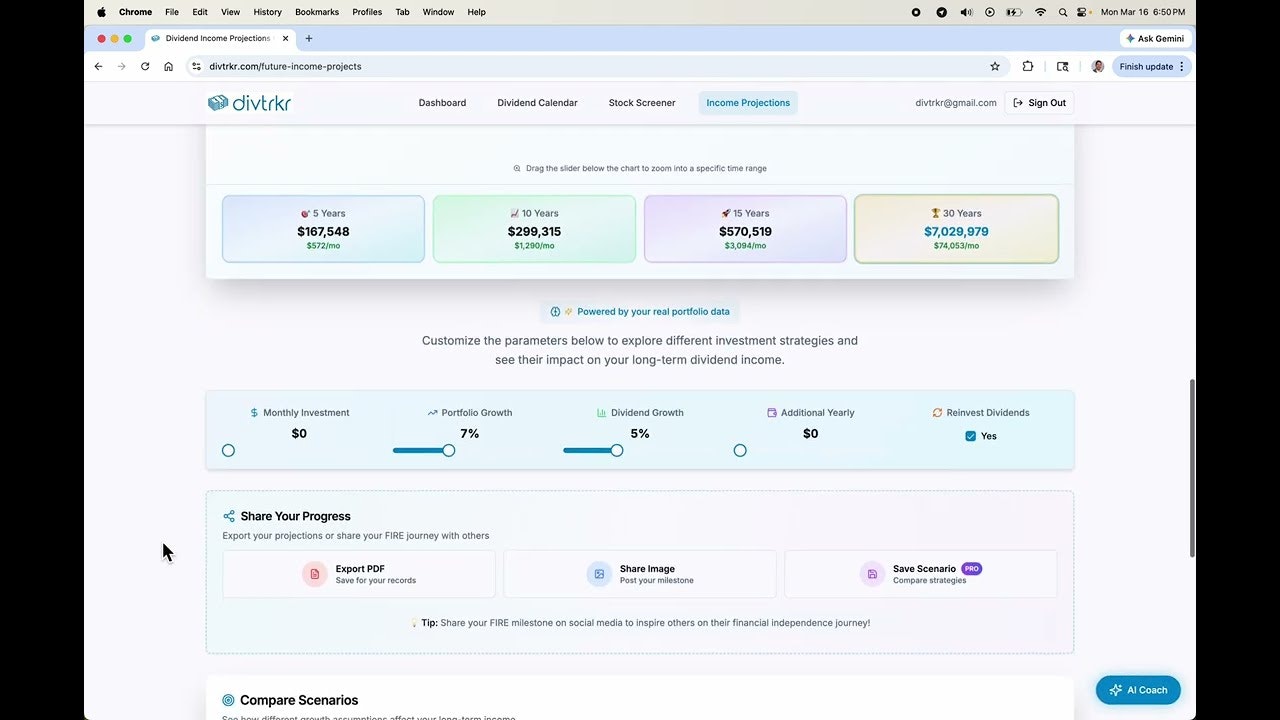Screen dimensions: 1280x720
Task: Click the Wi-Fi icon in menu bar
Action: [x=1040, y=12]
